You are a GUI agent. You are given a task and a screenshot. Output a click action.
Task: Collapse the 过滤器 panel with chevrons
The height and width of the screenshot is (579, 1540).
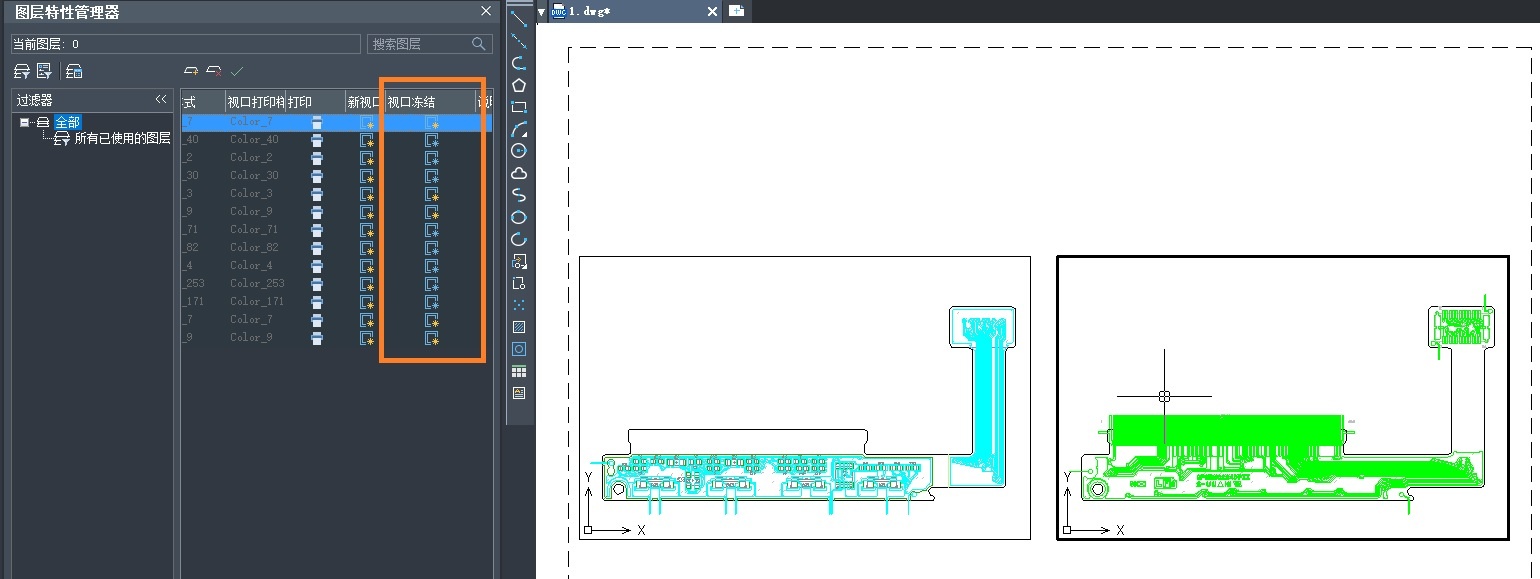tap(160, 100)
